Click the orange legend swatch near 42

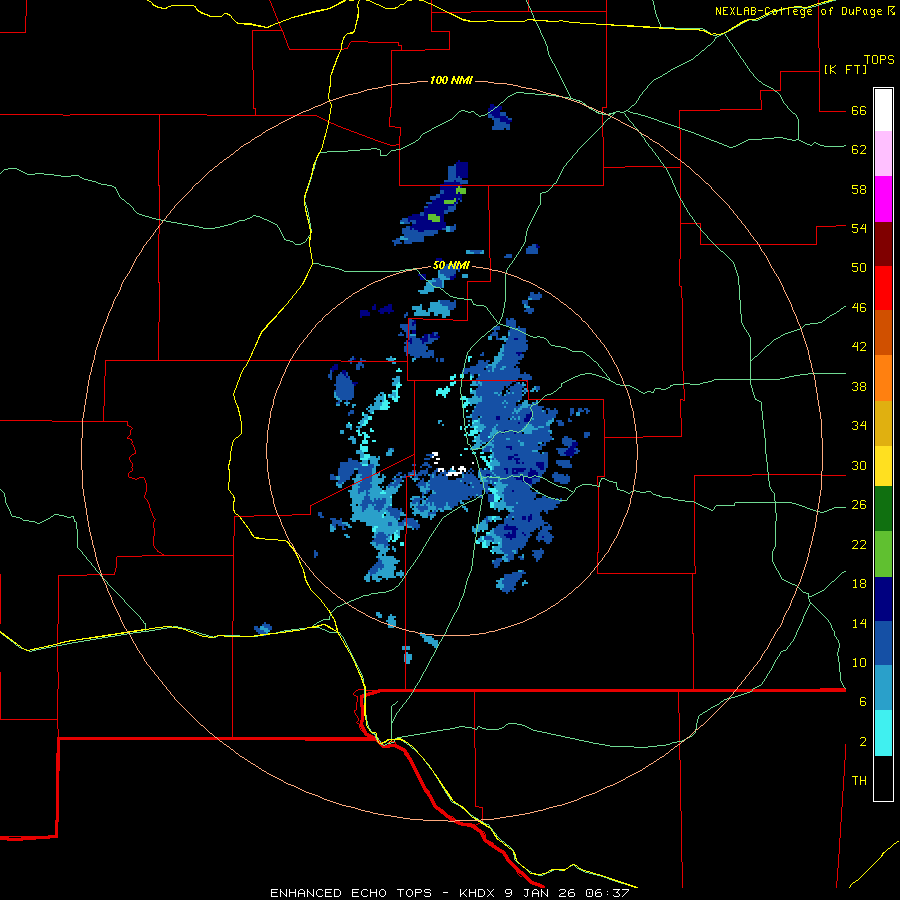coord(883,378)
